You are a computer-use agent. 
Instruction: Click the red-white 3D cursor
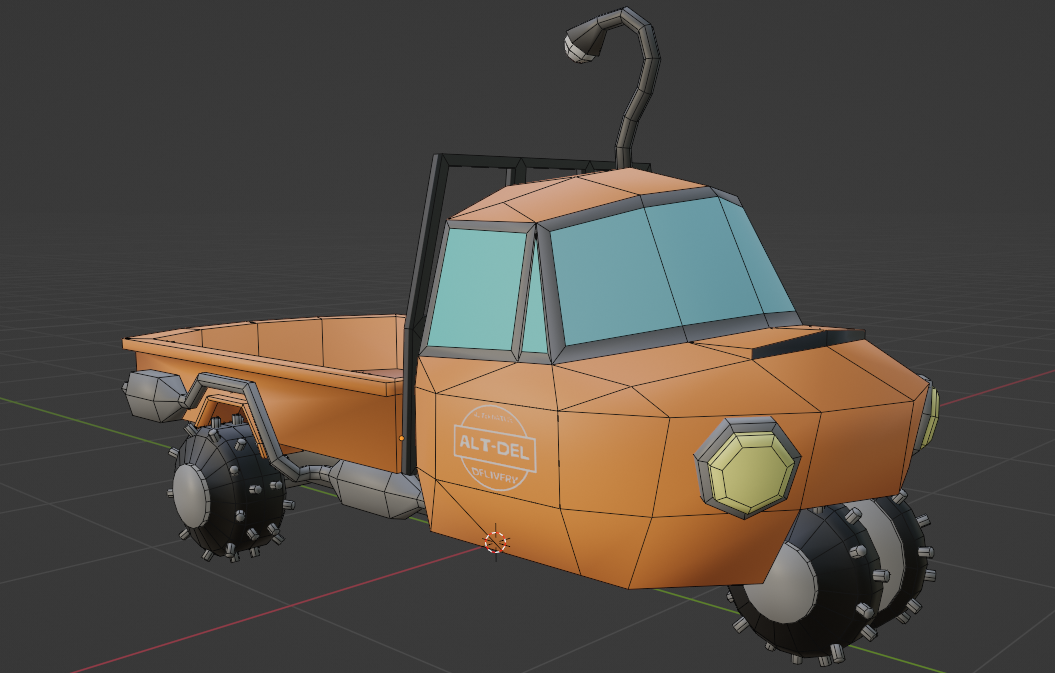tap(496, 542)
